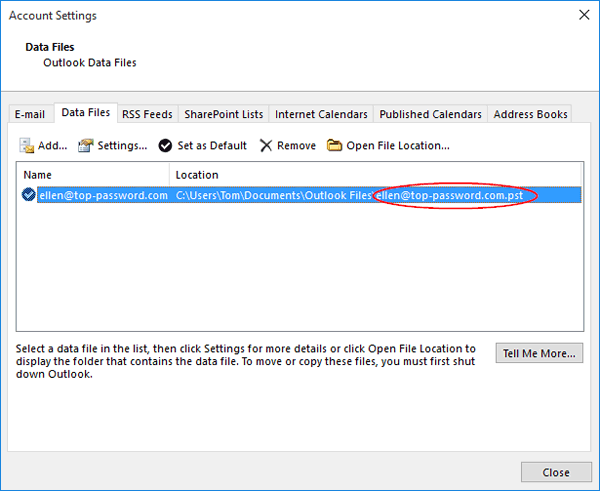Click the Settings toolbar icon

(86, 146)
